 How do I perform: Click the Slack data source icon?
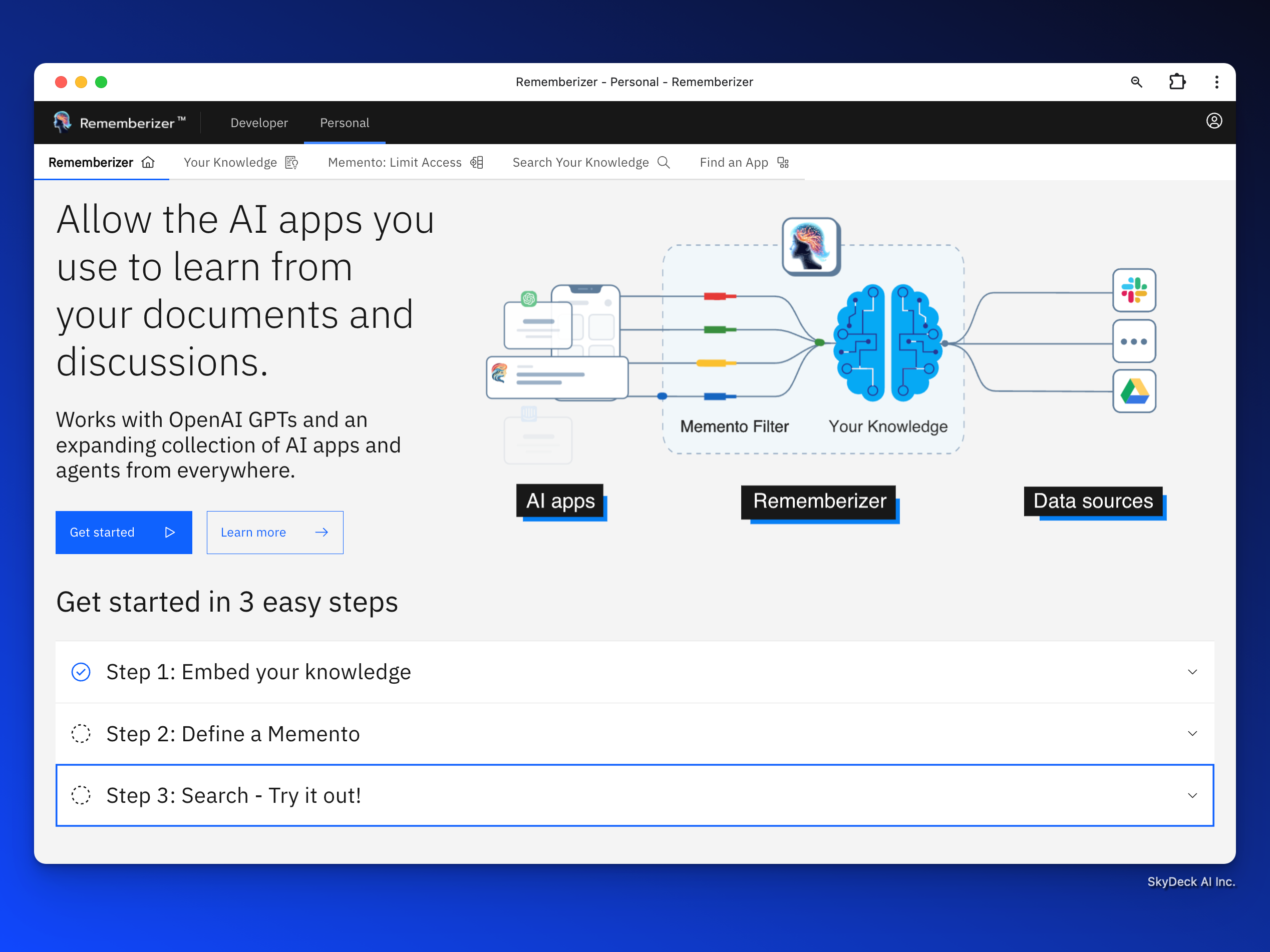click(1134, 290)
